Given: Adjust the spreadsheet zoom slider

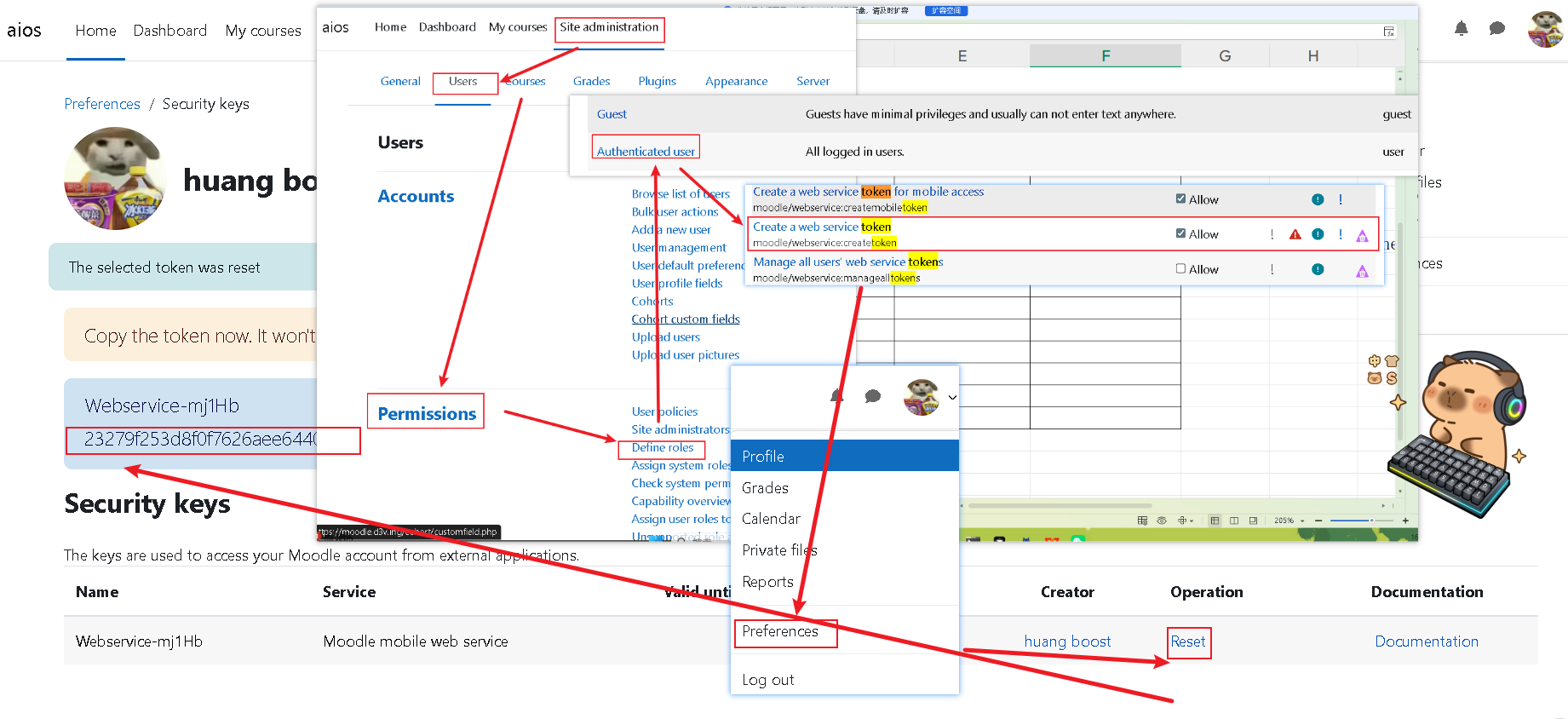Looking at the screenshot, I should pyautogui.click(x=1370, y=521).
